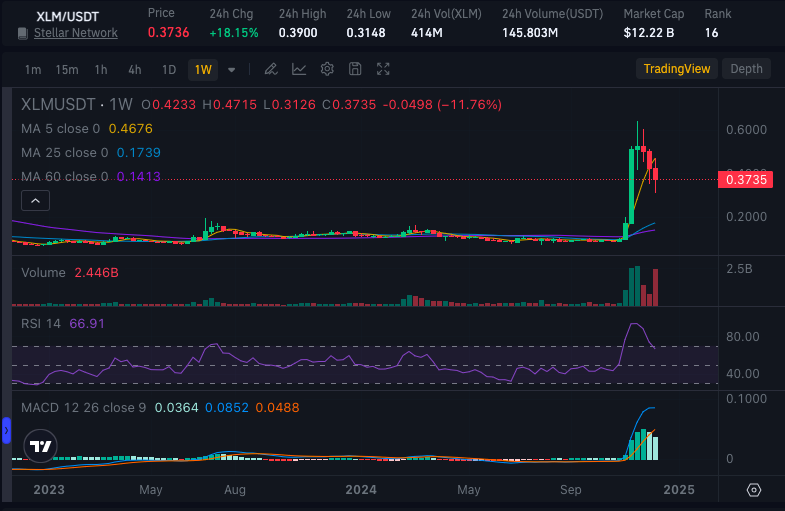The image size is (785, 511).
Task: Click the 0.2000 price scale label
Action: coord(746,217)
